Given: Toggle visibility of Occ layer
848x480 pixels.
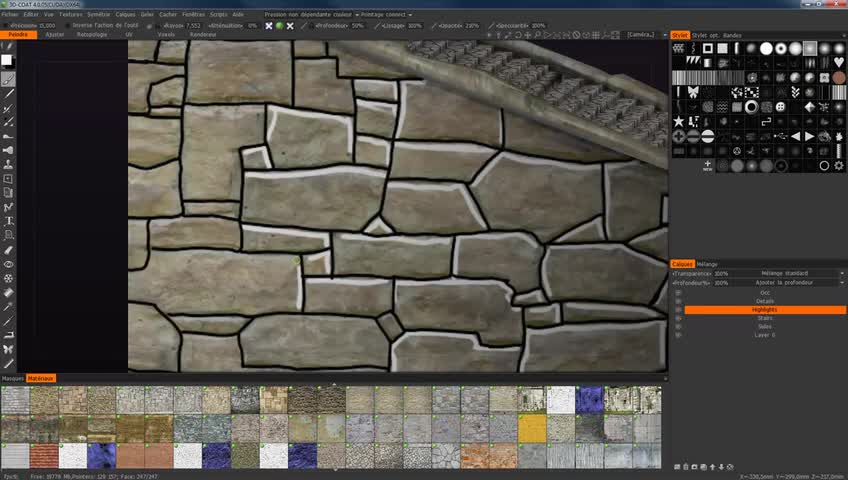Looking at the screenshot, I should pos(678,293).
